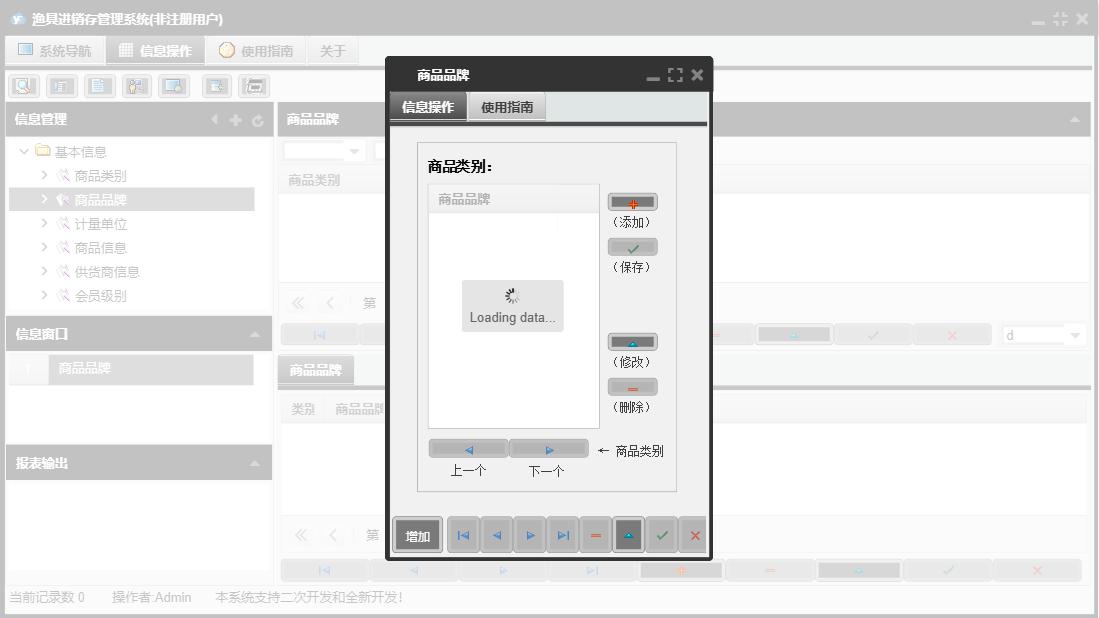This screenshot has width=1099, height=618.
Task: Go to the next record in the dialog's bottom bar
Action: tap(531, 535)
